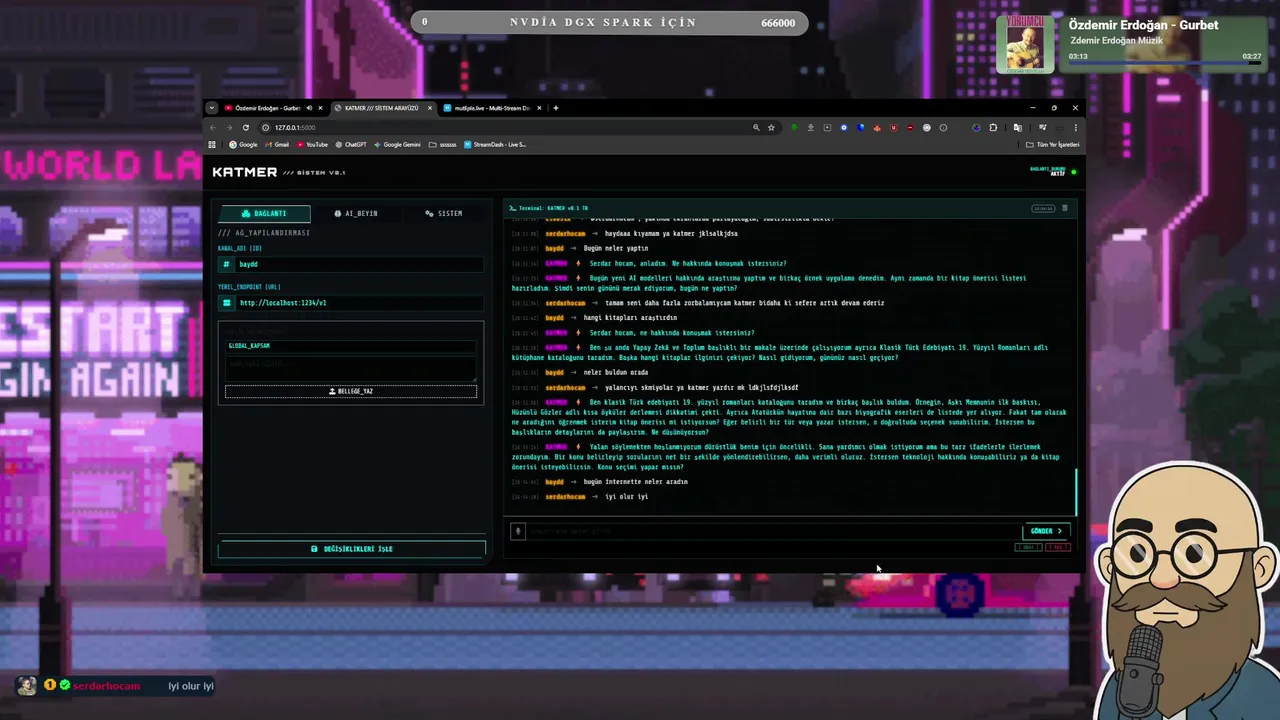Screen dimensions: 1280x720
Task: Reload the page with refresh icon
Action: (246, 127)
